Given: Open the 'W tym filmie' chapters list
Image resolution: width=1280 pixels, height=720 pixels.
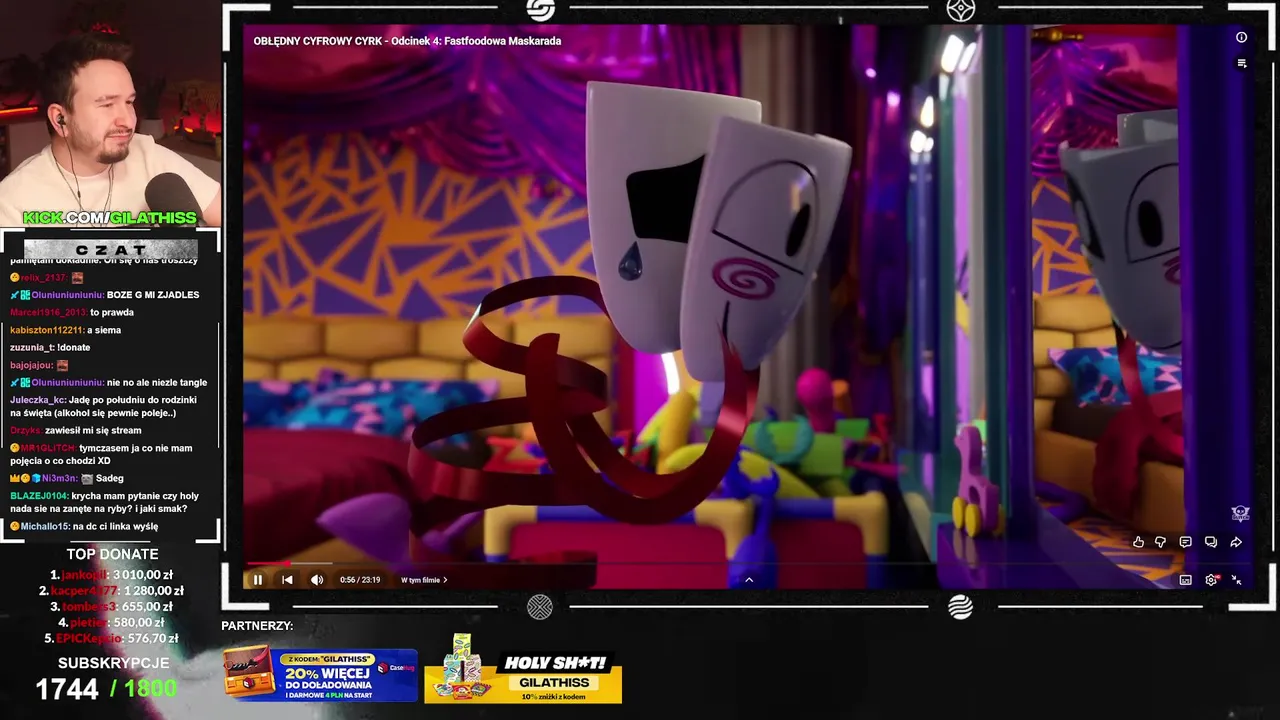Looking at the screenshot, I should [x=424, y=580].
